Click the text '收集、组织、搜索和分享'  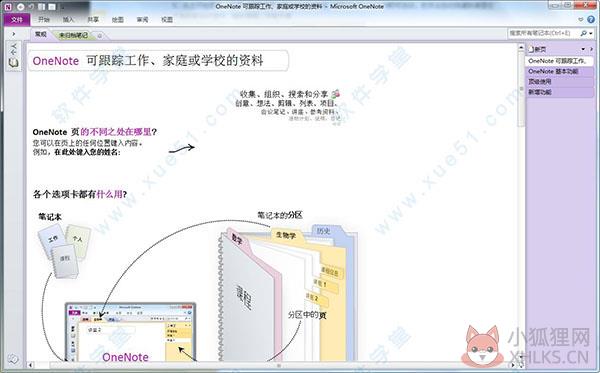tap(284, 94)
